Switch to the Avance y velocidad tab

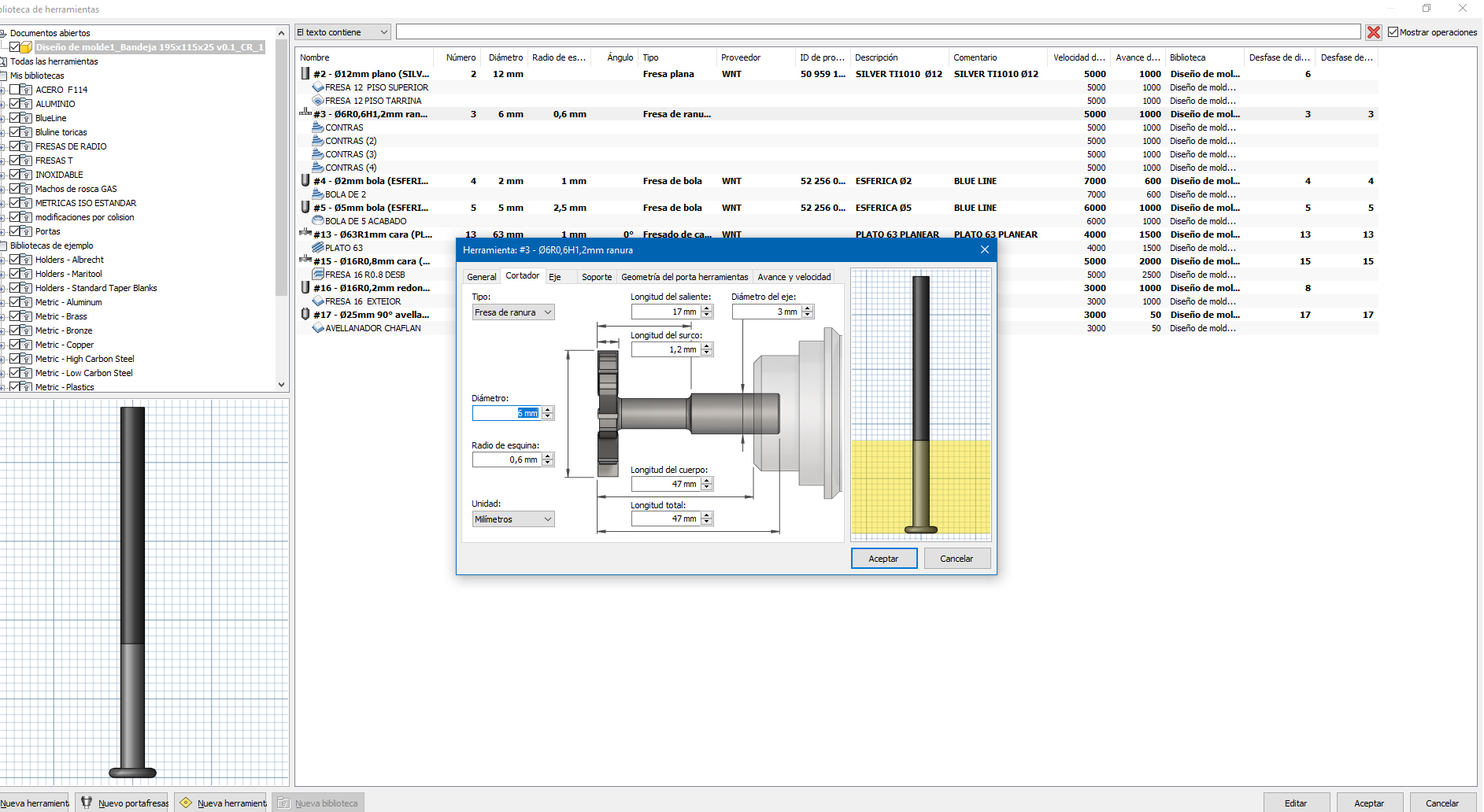[794, 277]
